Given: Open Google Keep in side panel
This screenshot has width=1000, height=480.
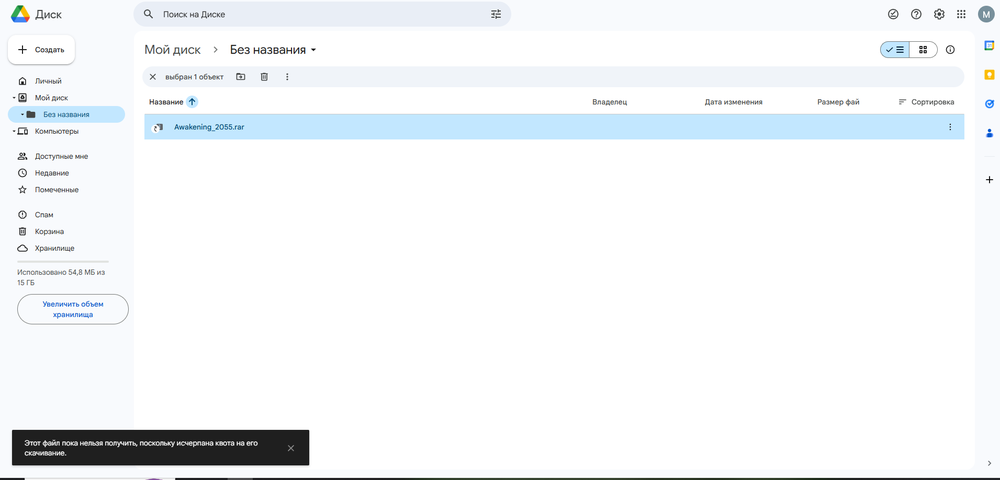Looking at the screenshot, I should (x=989, y=74).
